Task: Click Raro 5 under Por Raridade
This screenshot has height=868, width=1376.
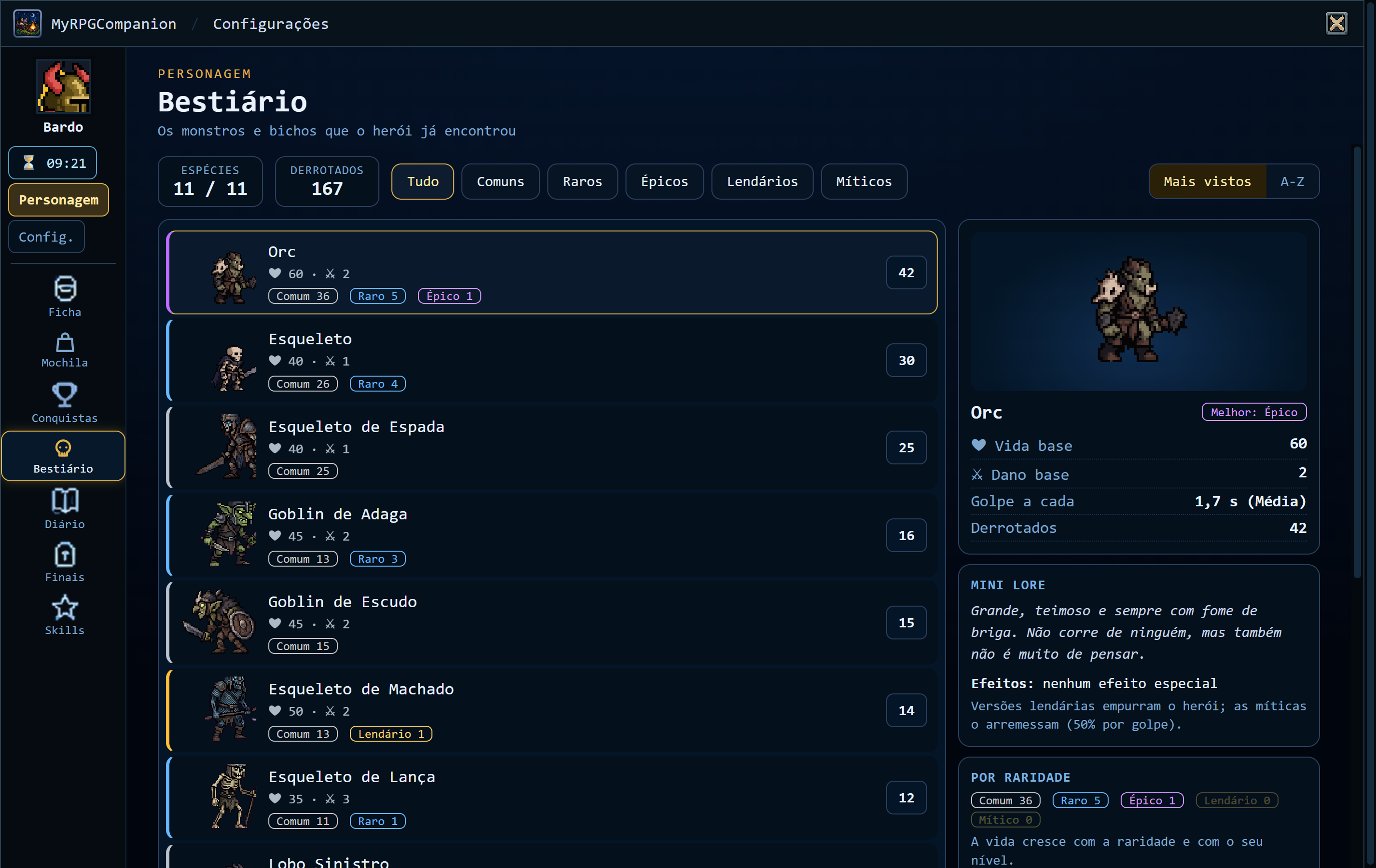Action: (x=1081, y=800)
